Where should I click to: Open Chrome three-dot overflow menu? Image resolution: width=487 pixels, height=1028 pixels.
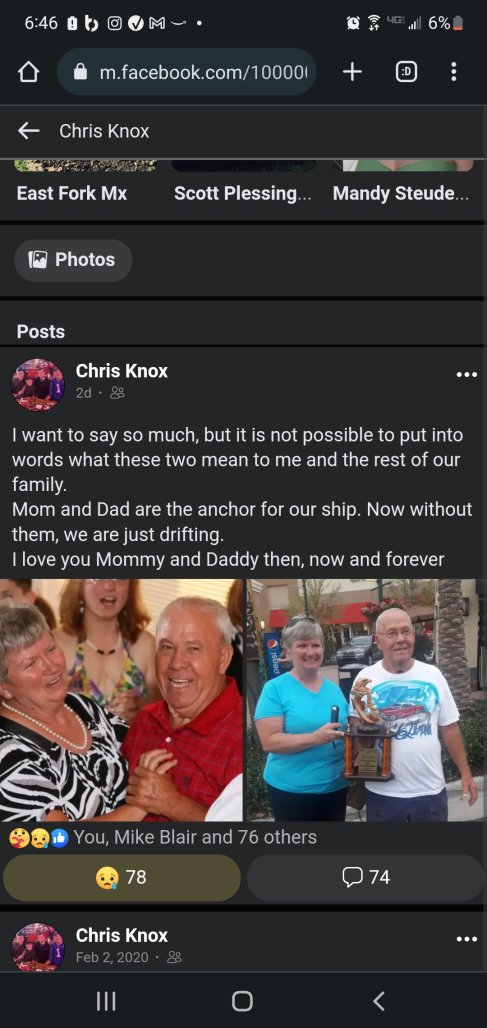[454, 72]
